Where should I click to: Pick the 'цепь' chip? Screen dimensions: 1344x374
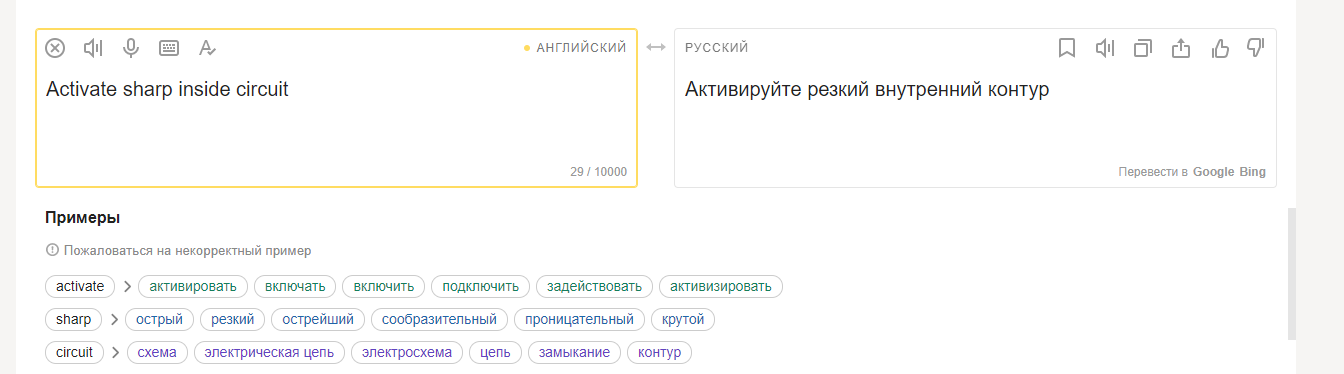pos(496,352)
